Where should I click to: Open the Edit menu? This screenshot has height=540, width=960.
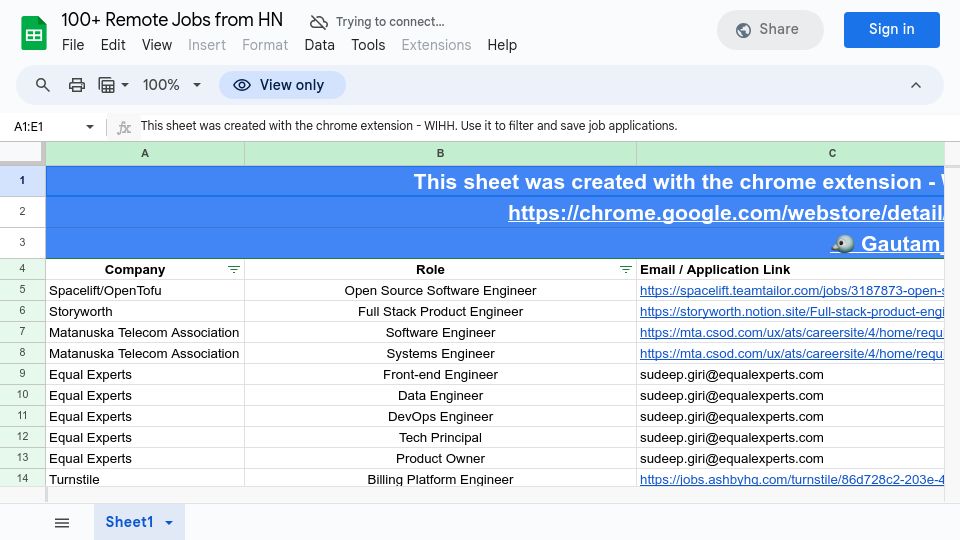click(x=113, y=45)
